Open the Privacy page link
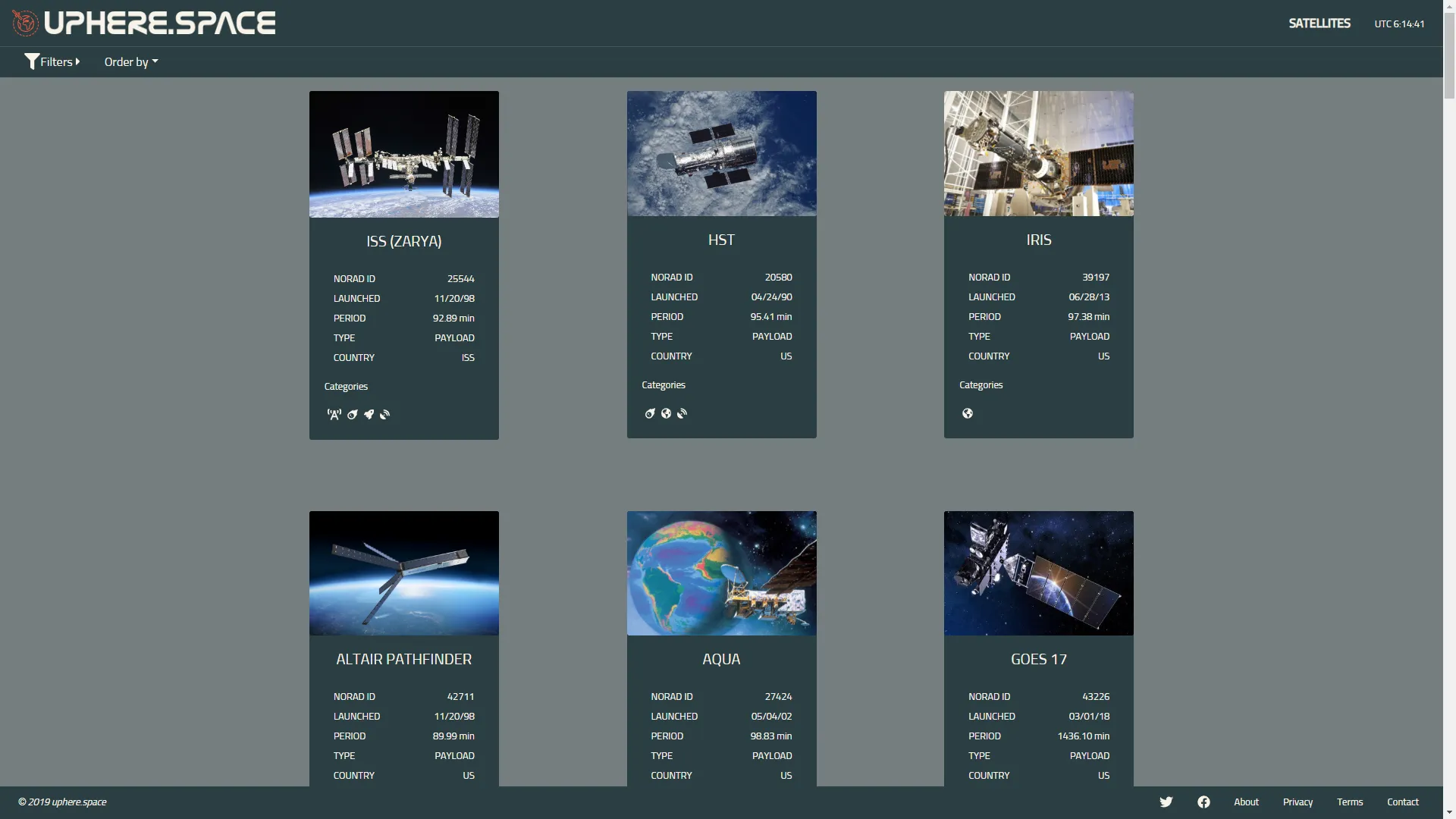 coord(1297,802)
